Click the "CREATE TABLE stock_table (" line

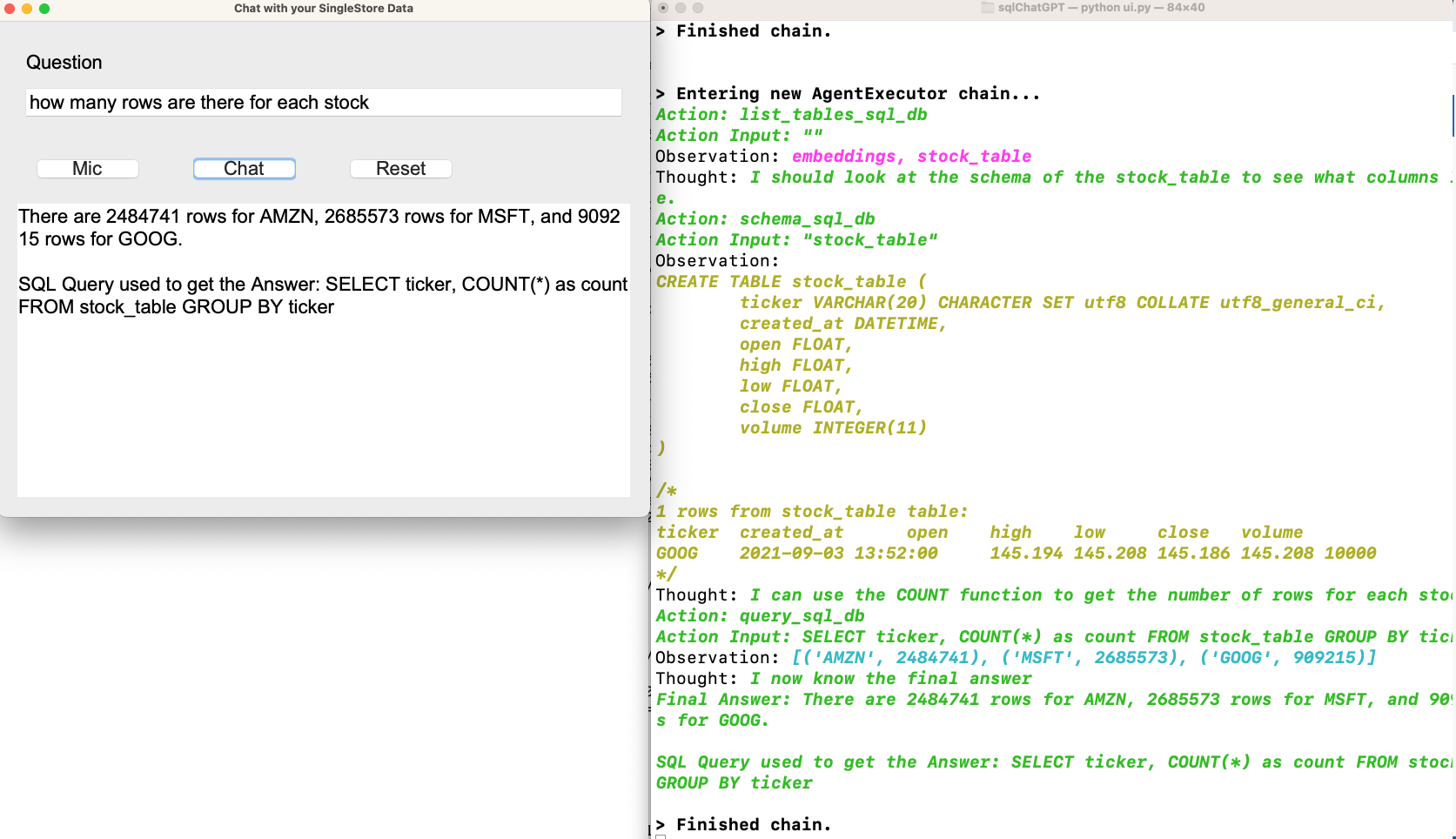tap(791, 281)
